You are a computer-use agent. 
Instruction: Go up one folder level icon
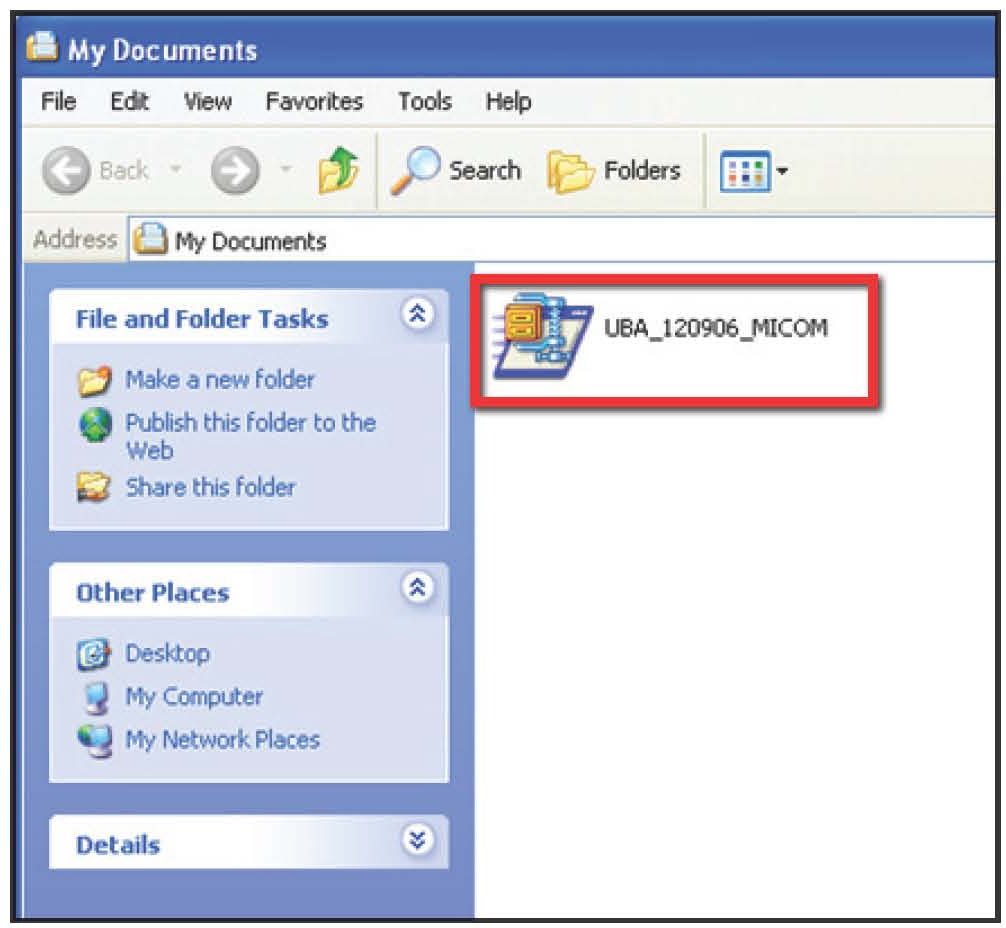tap(338, 170)
